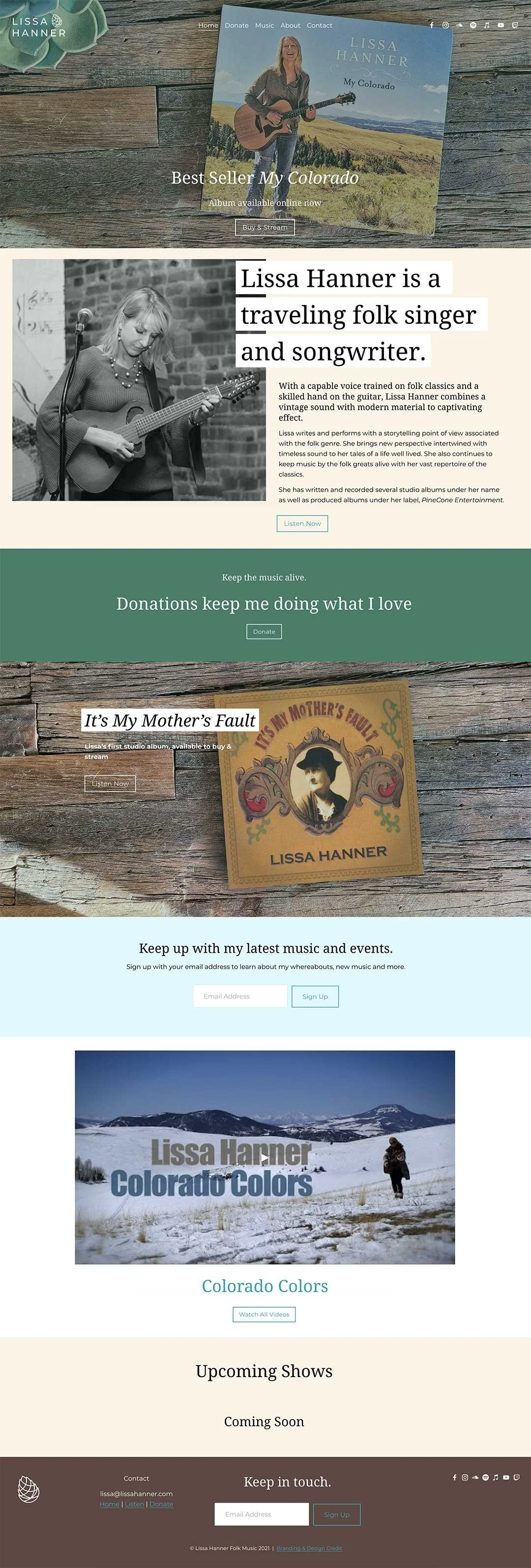Open the About menu item
531x1568 pixels.
290,26
